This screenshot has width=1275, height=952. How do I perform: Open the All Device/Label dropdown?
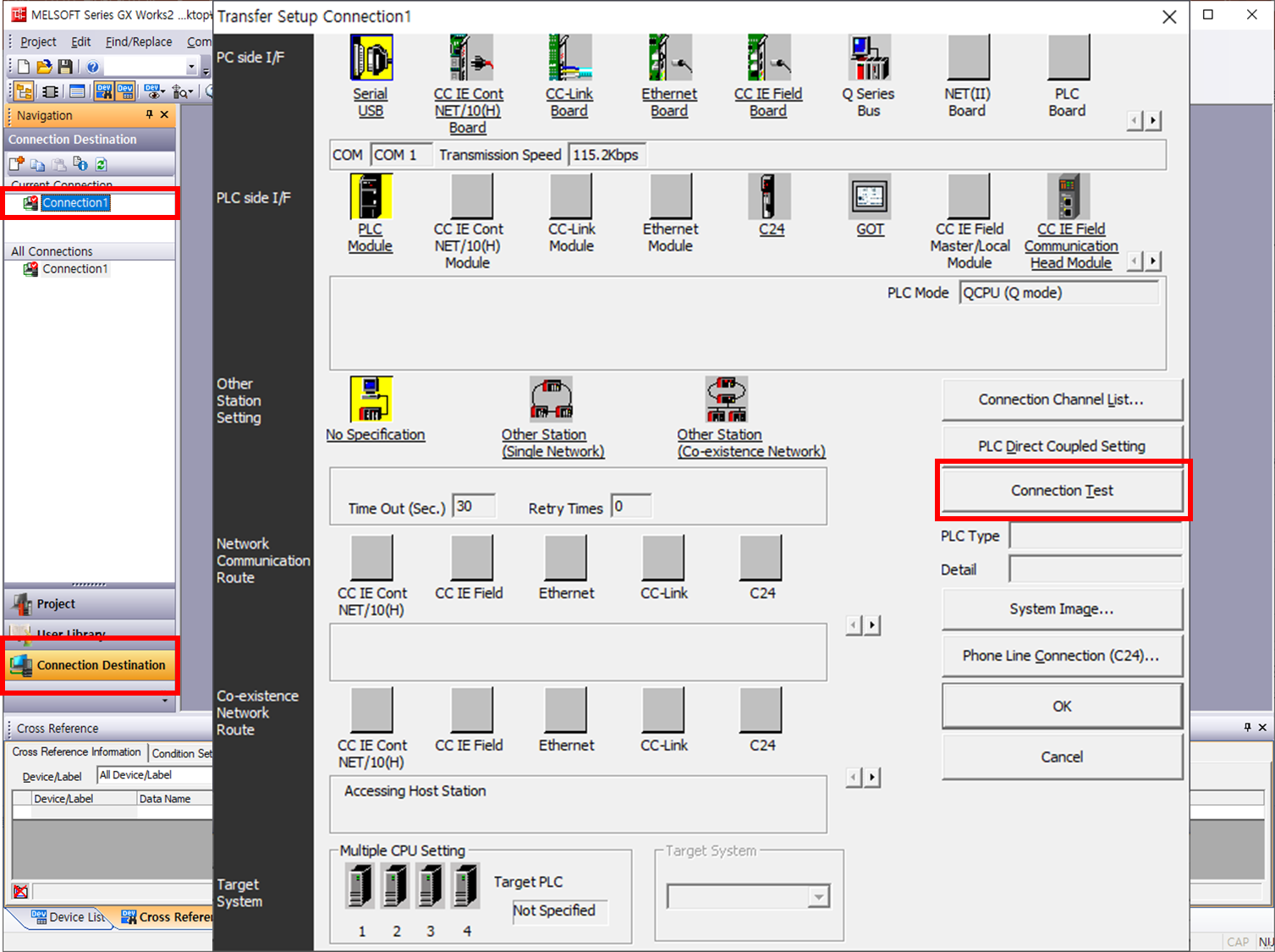point(155,775)
